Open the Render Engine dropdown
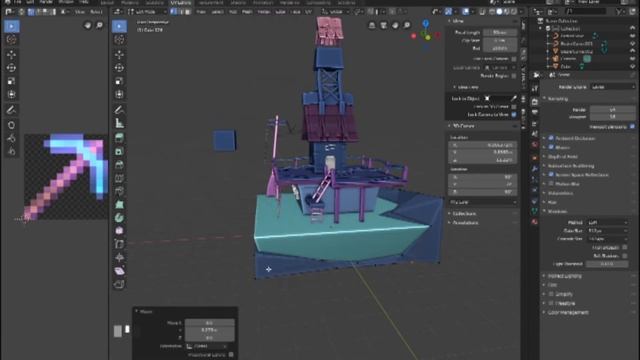640x360 pixels. (x=613, y=87)
